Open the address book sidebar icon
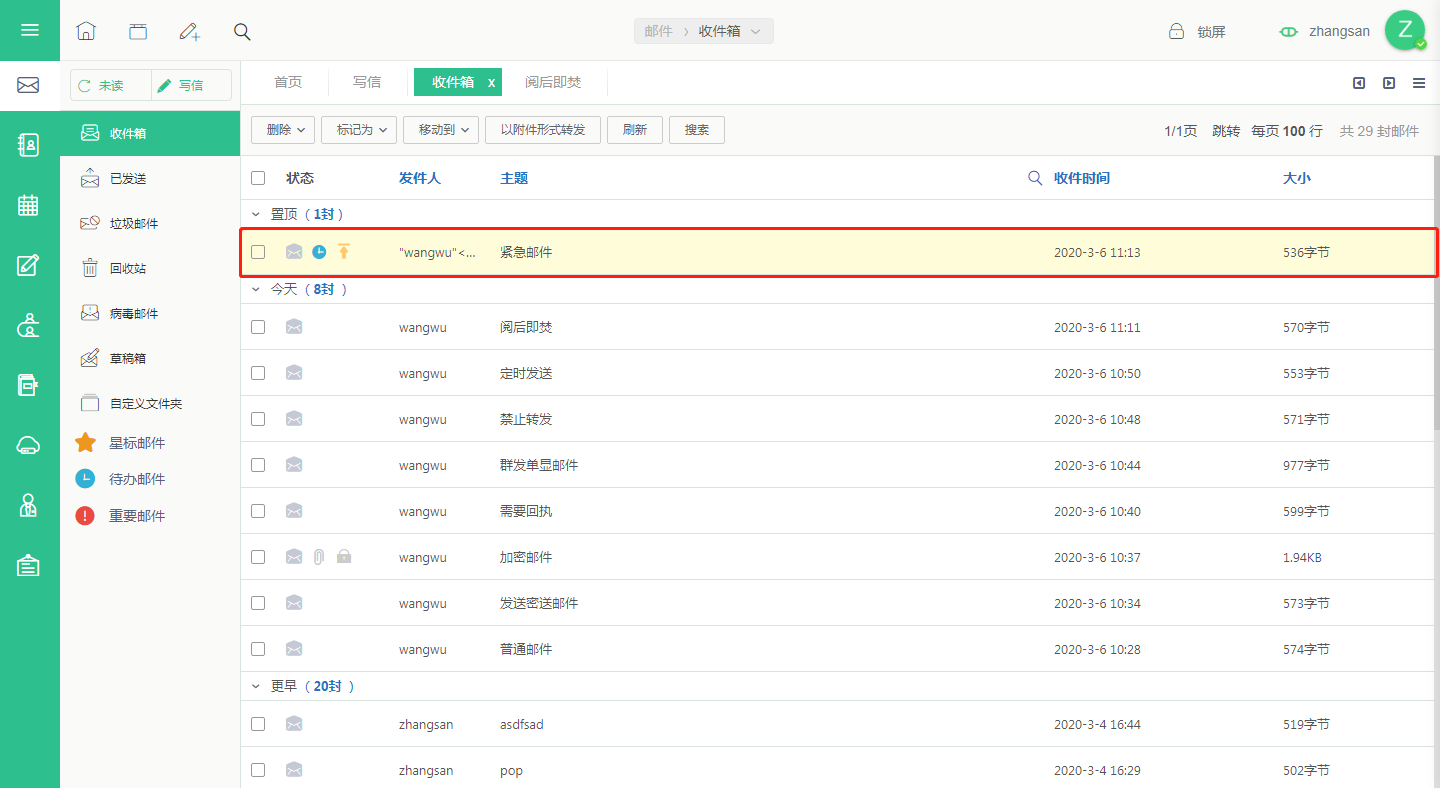This screenshot has height=789, width=1440. coord(29,145)
